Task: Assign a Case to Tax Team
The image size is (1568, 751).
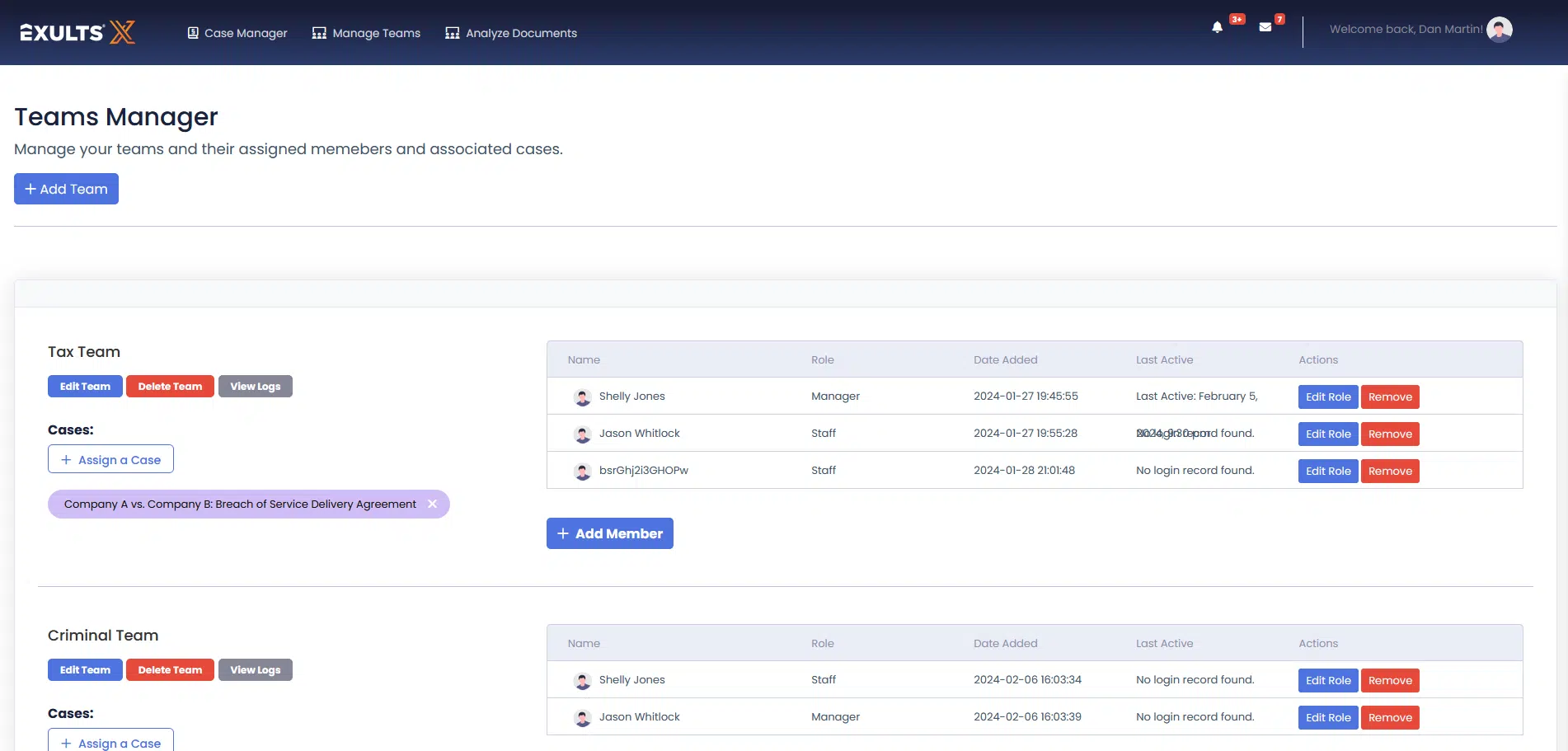Action: [110, 459]
